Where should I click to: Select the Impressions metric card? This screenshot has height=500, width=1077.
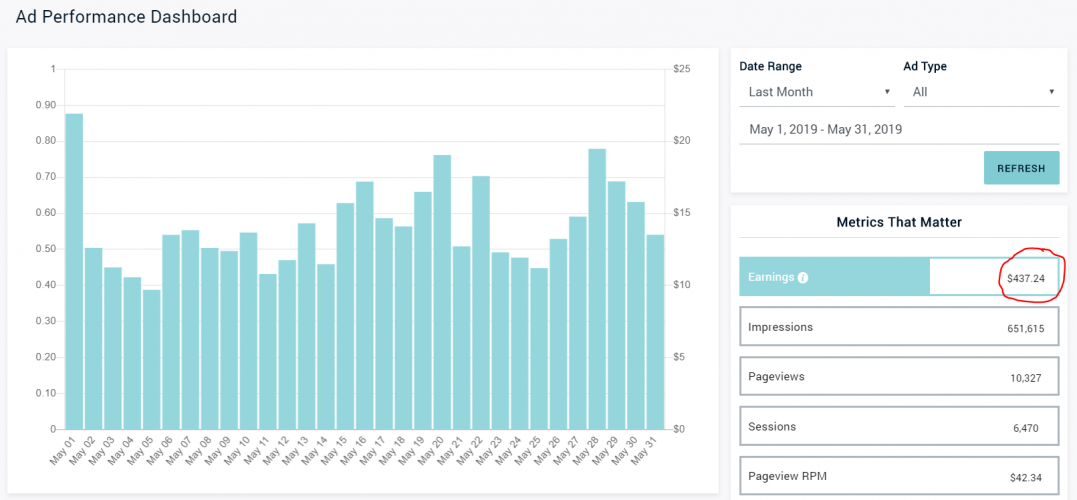pyautogui.click(x=899, y=327)
